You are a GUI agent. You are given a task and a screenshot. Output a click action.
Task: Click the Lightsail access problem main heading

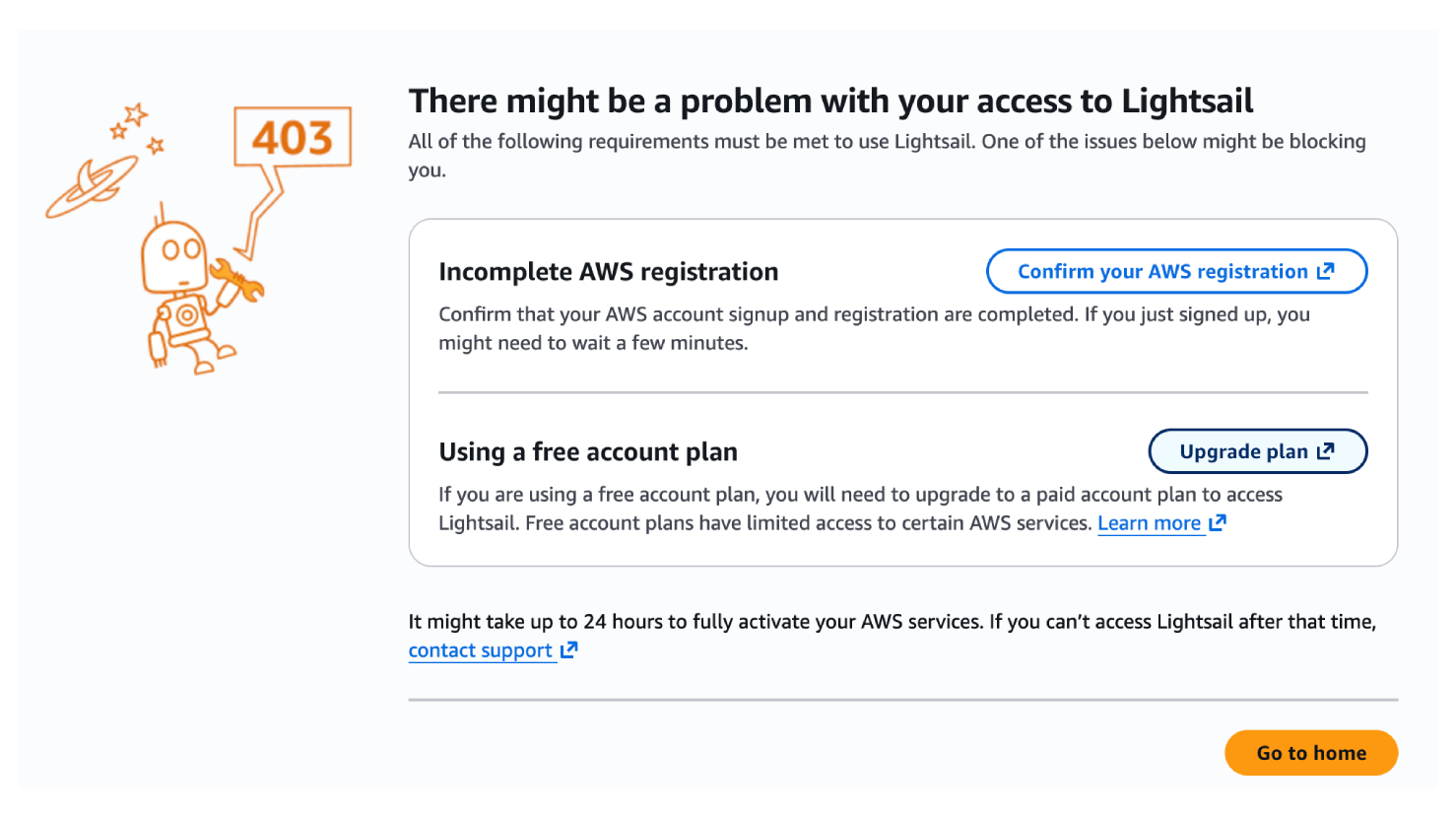pyautogui.click(x=830, y=101)
